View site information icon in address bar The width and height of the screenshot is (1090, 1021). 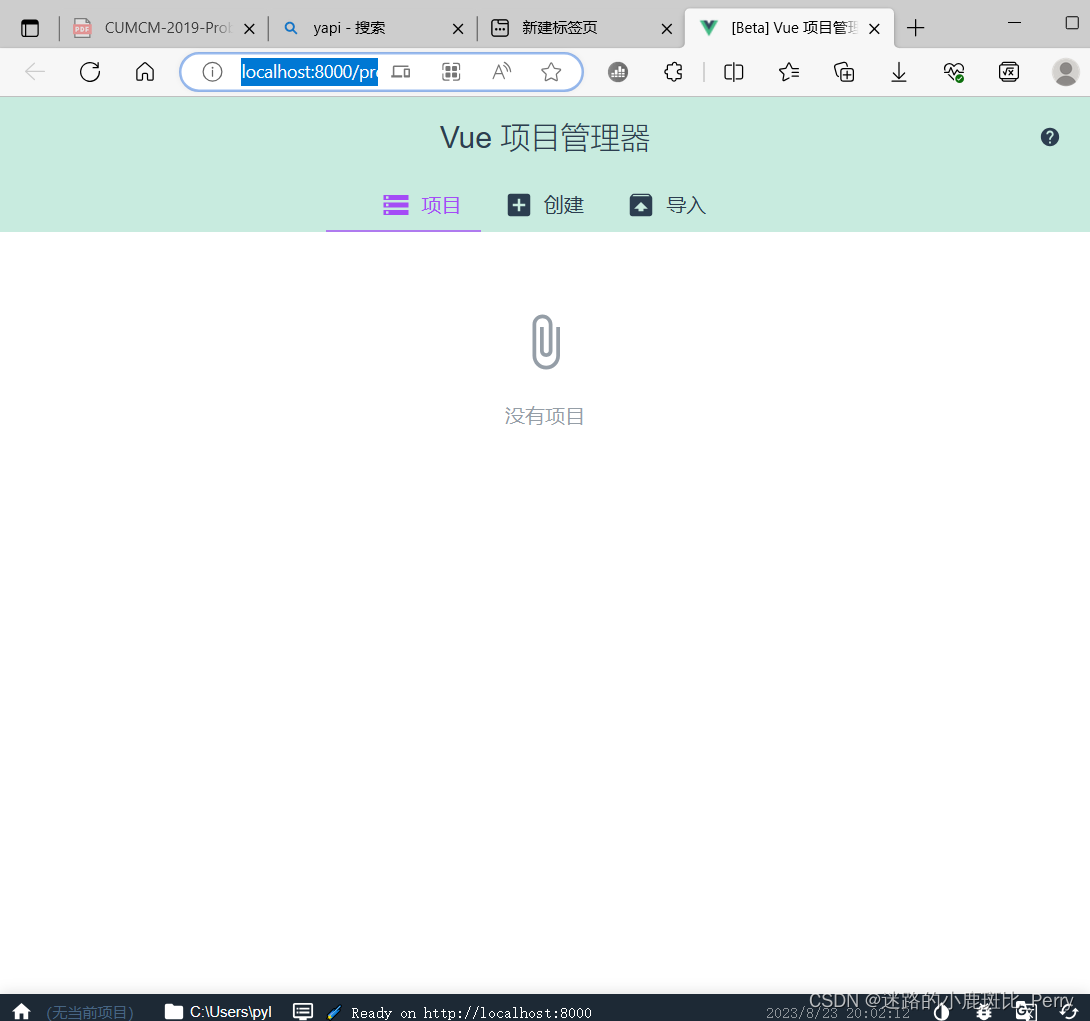pyautogui.click(x=212, y=72)
